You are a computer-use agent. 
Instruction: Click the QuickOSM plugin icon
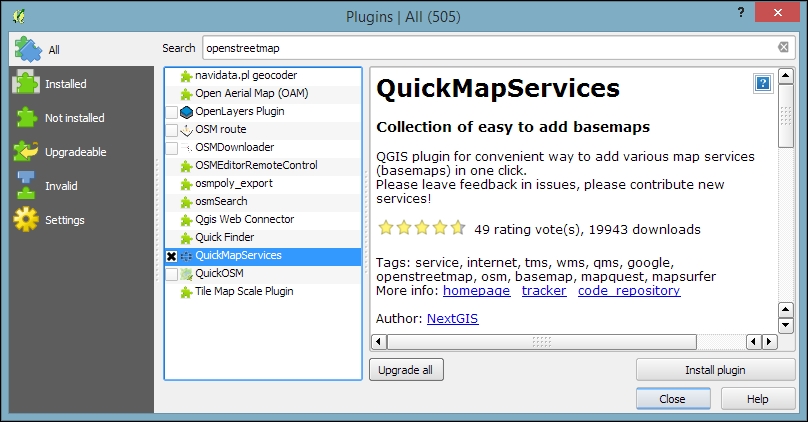point(186,274)
